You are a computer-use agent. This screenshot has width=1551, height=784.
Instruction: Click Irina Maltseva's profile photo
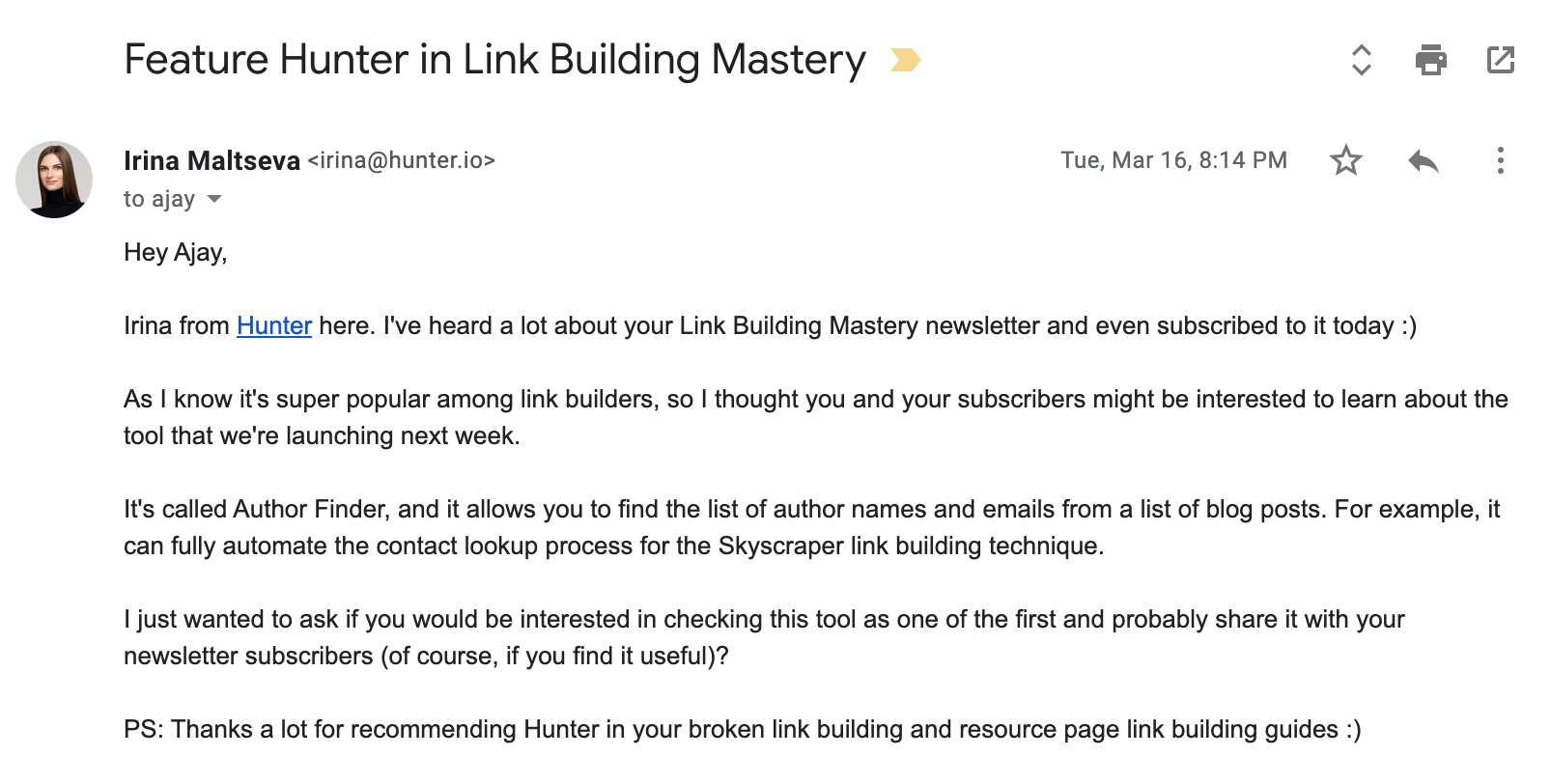pos(54,180)
